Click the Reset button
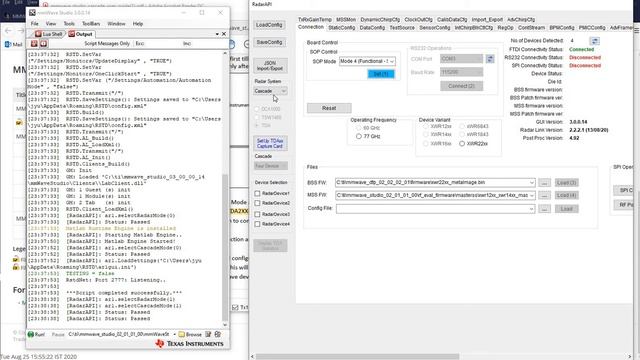 click(329, 108)
